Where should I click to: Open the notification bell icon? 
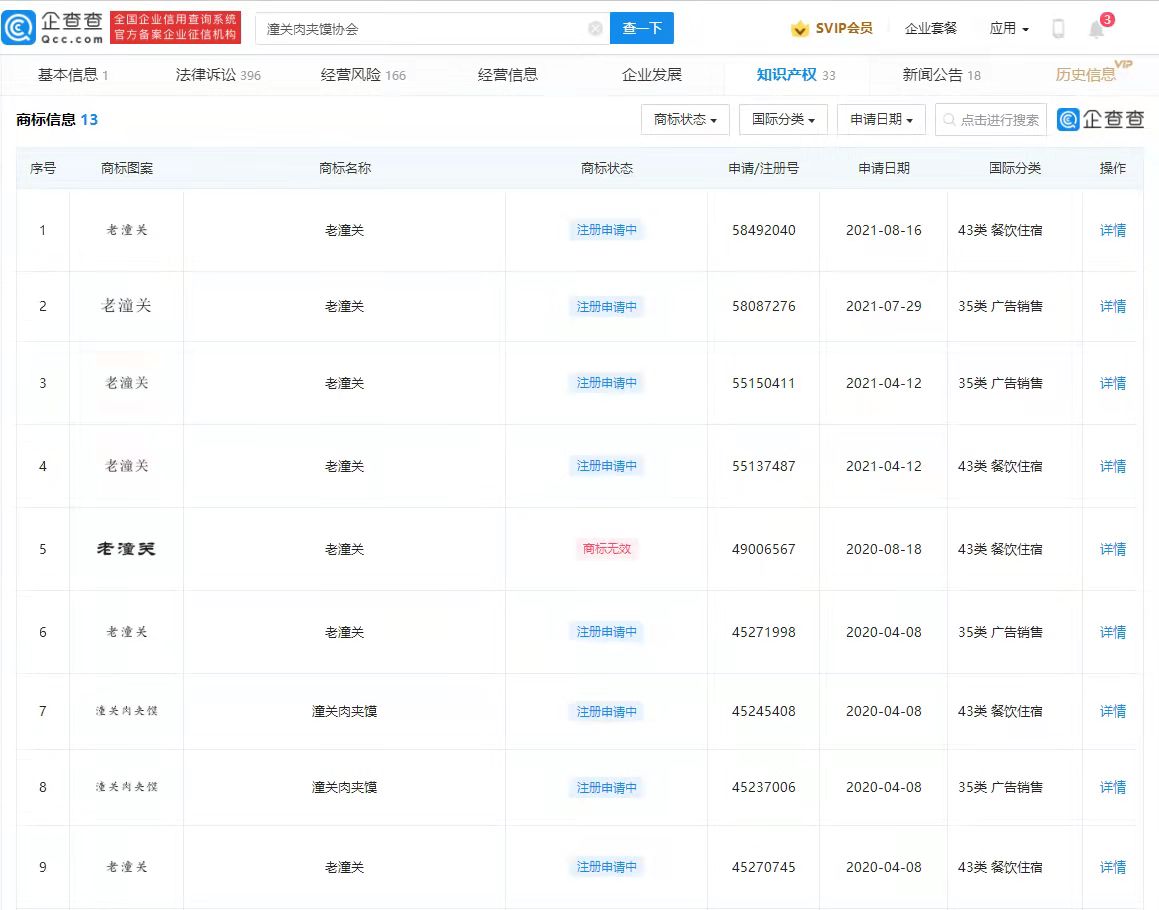click(1097, 29)
